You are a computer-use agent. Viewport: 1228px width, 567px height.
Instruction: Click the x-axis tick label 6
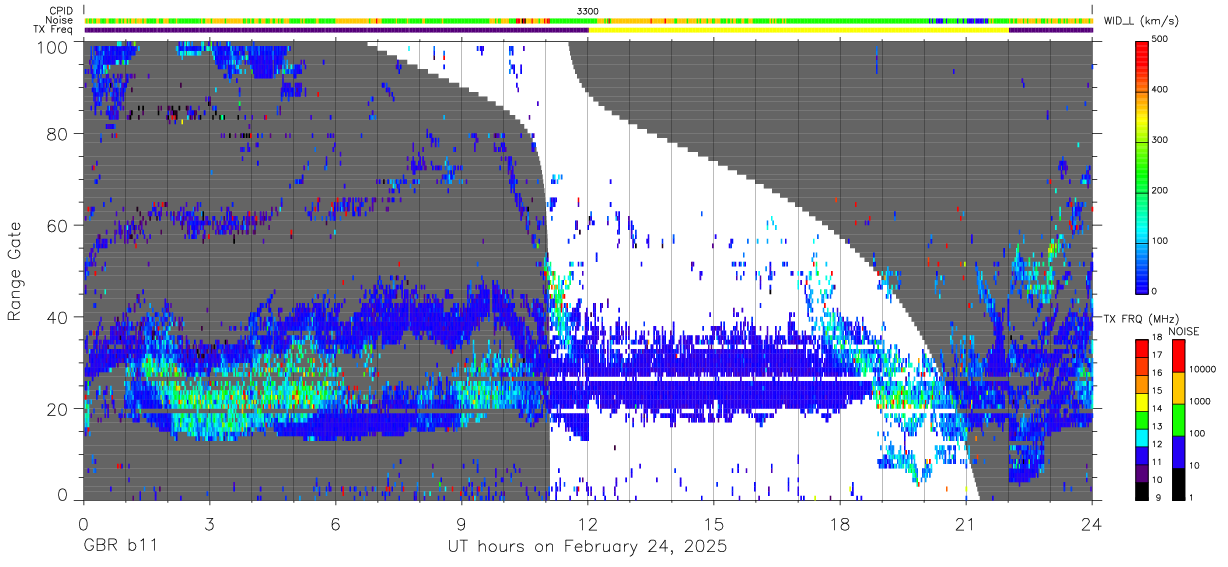tap(335, 523)
